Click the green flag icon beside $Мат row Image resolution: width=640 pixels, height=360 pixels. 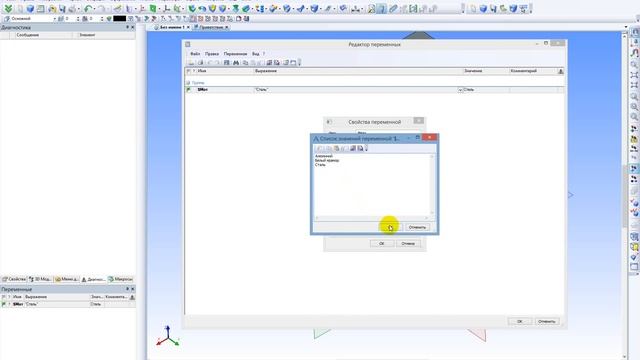click(189, 89)
